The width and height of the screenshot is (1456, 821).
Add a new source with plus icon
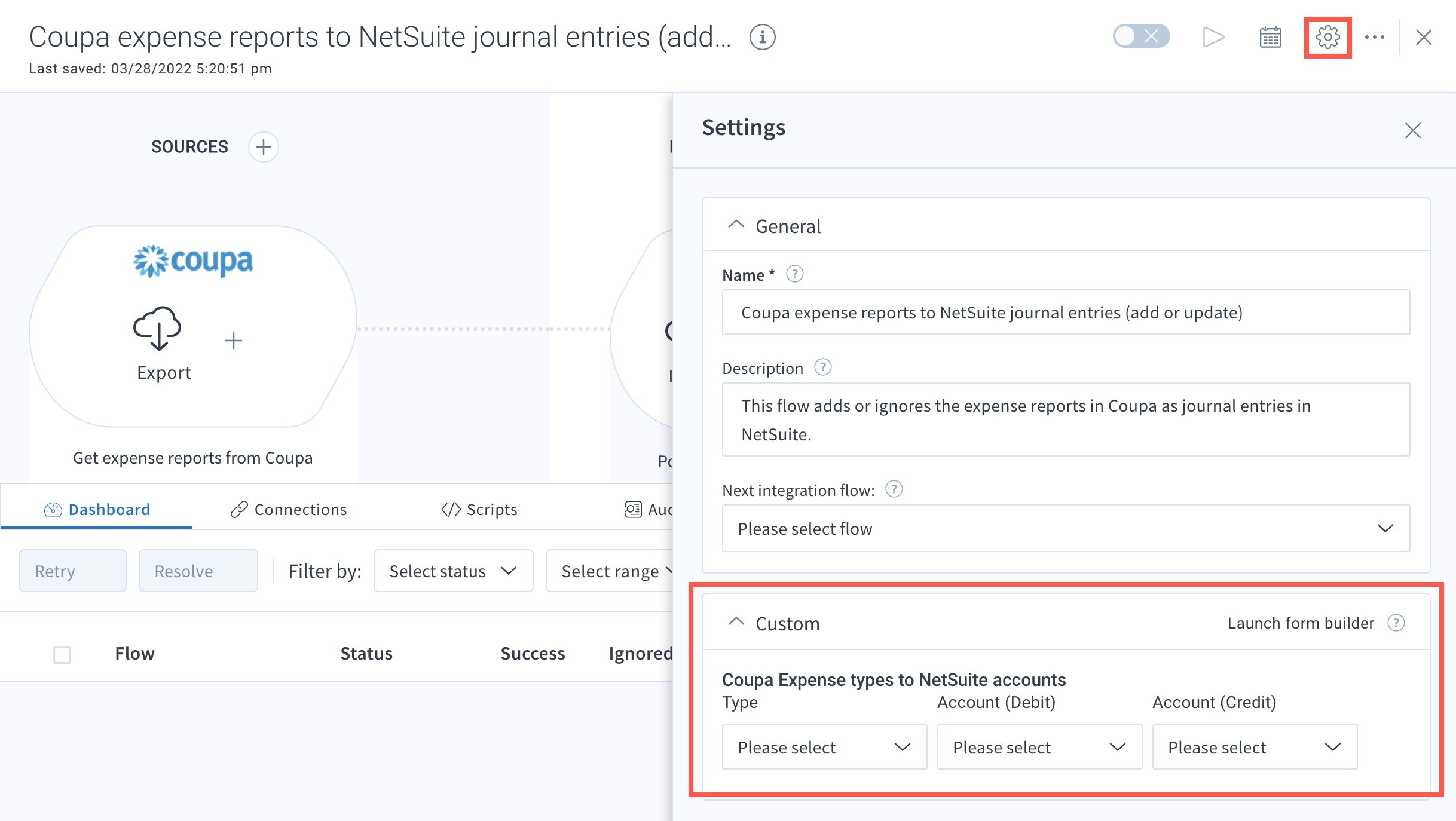click(x=263, y=147)
